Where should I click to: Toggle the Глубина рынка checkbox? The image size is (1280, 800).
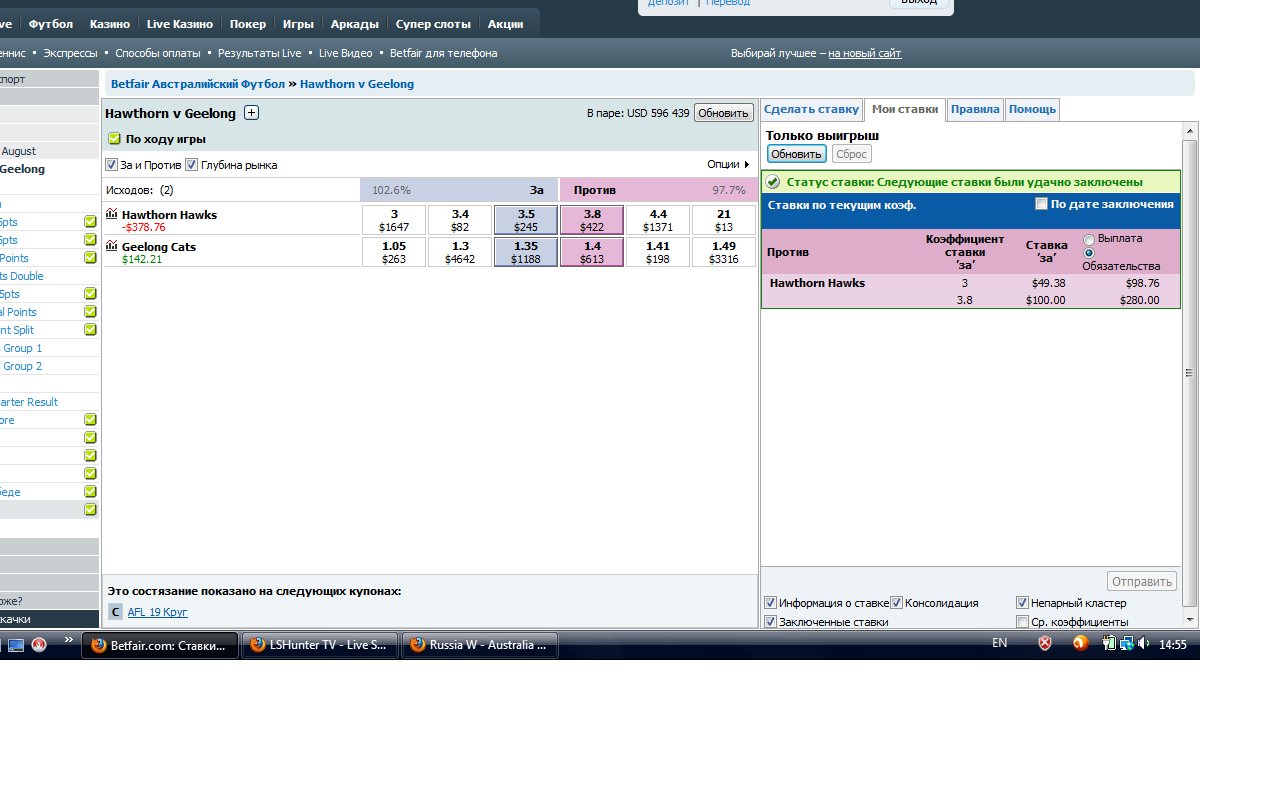tap(192, 165)
